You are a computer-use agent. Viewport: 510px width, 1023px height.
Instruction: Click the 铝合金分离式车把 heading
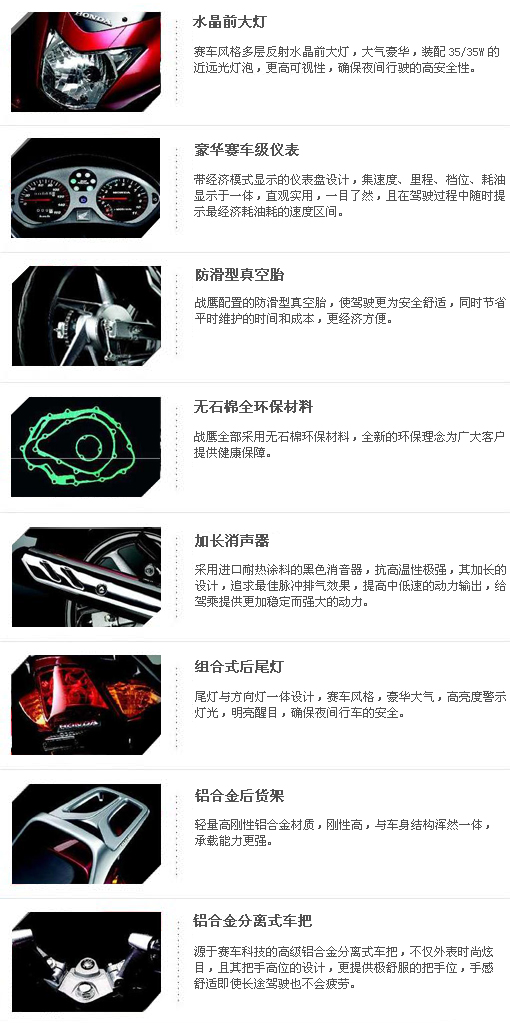(253, 921)
